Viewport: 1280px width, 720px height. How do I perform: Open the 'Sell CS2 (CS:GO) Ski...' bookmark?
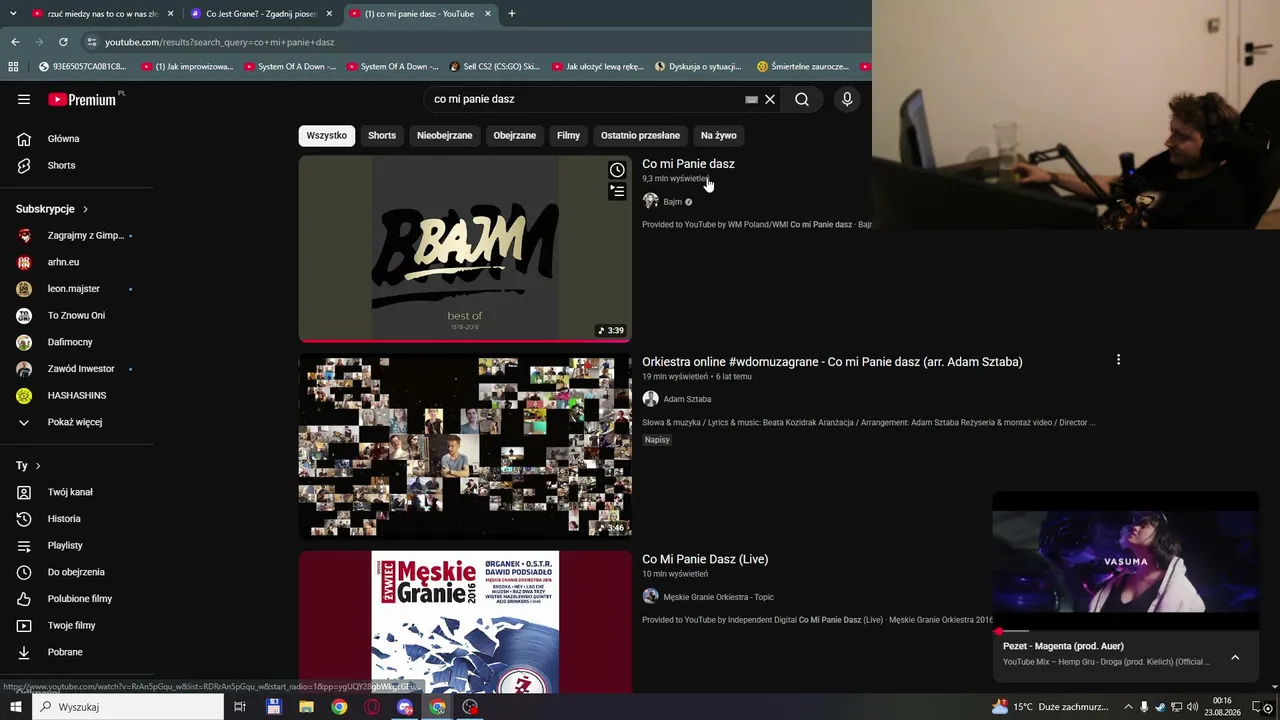click(x=495, y=67)
